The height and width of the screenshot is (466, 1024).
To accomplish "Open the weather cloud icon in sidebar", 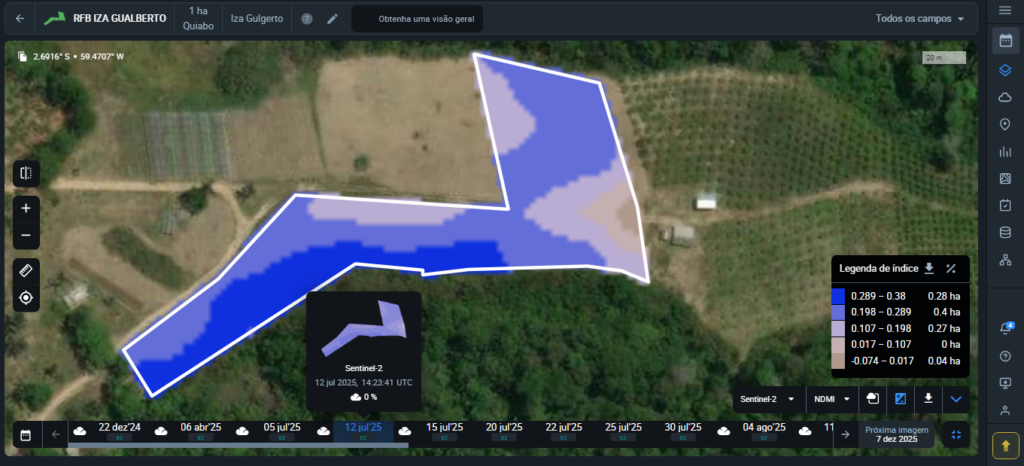I will [1005, 97].
